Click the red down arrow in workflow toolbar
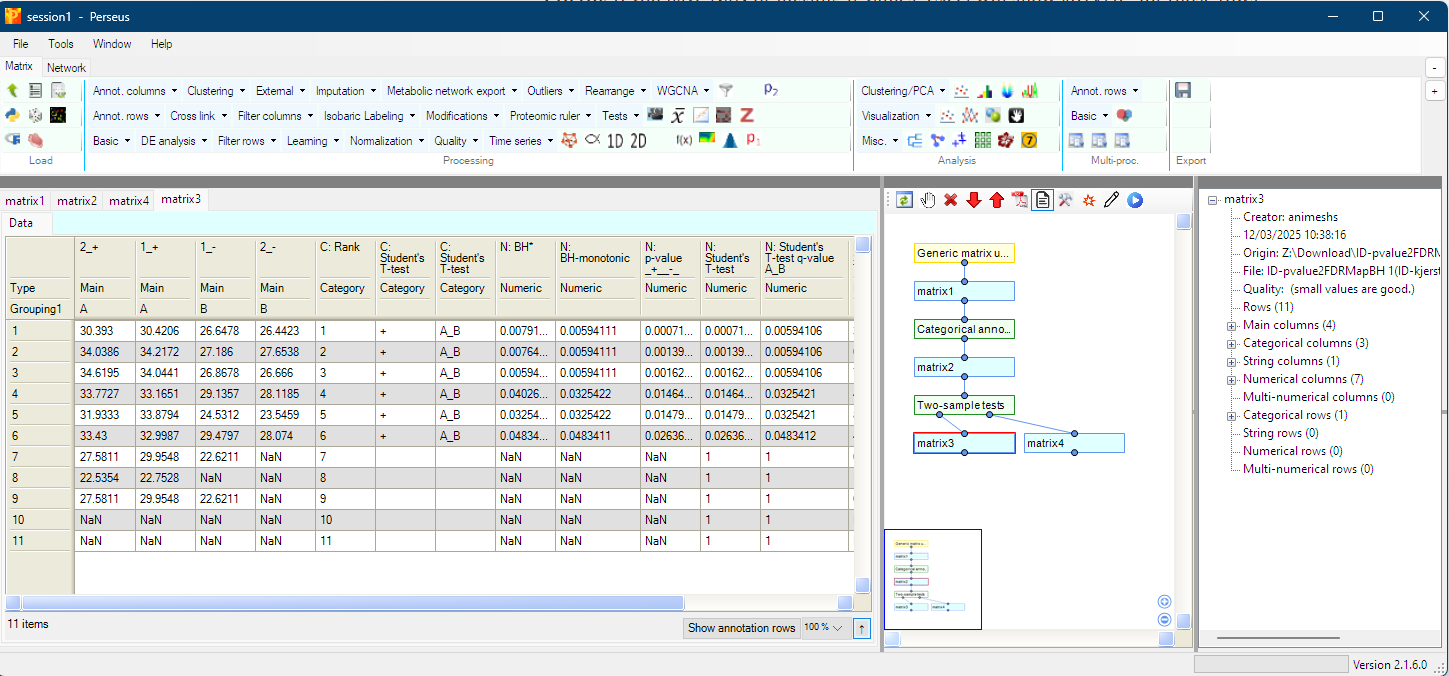 (973, 200)
